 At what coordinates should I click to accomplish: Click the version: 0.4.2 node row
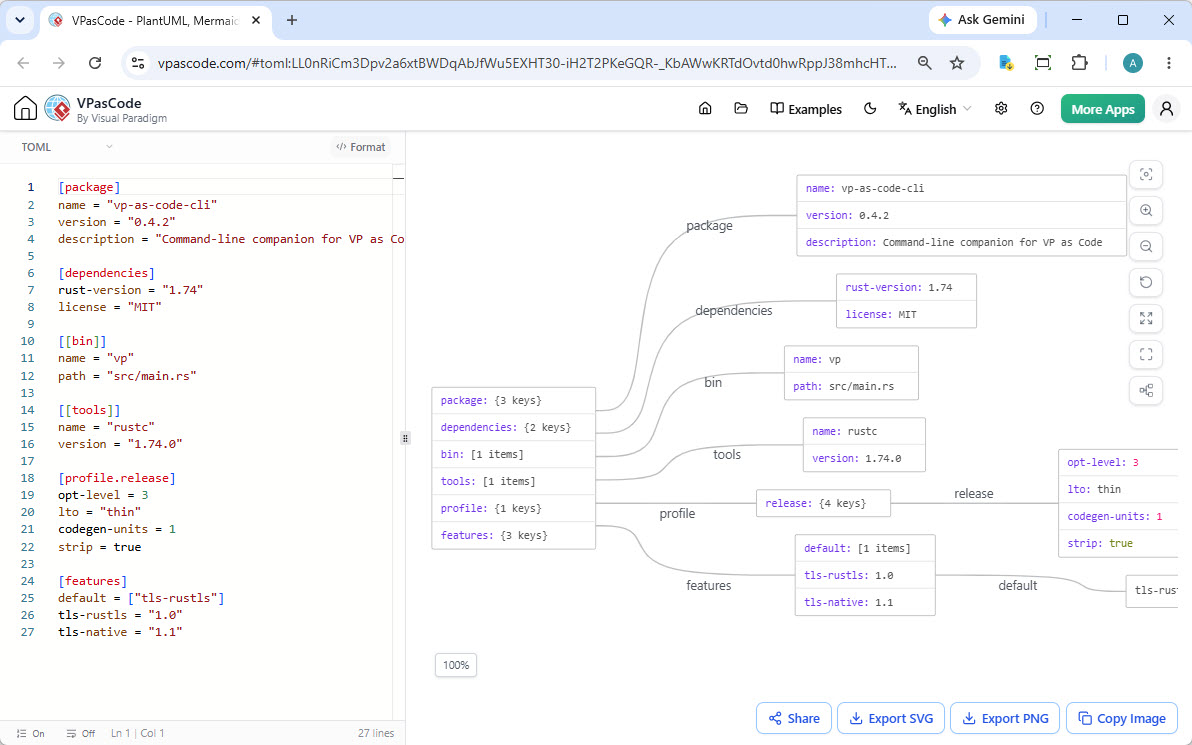(962, 215)
